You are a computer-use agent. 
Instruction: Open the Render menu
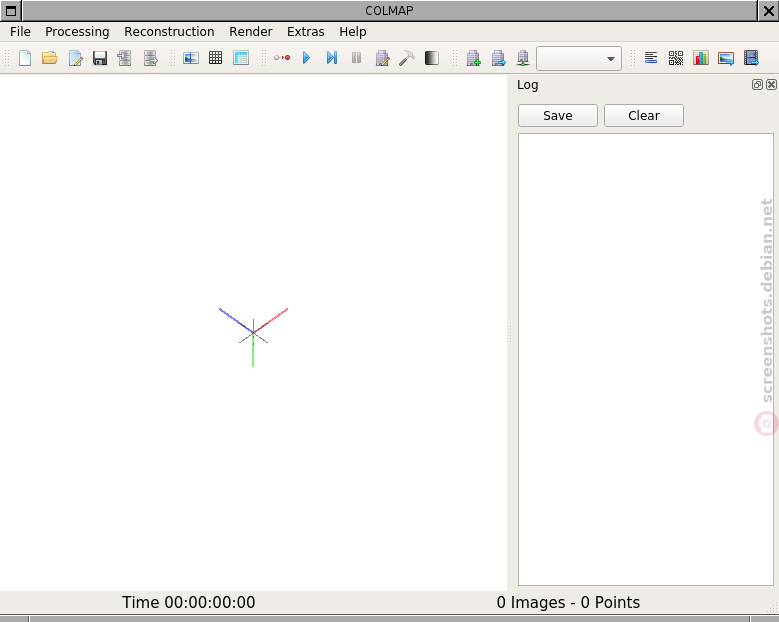click(251, 32)
